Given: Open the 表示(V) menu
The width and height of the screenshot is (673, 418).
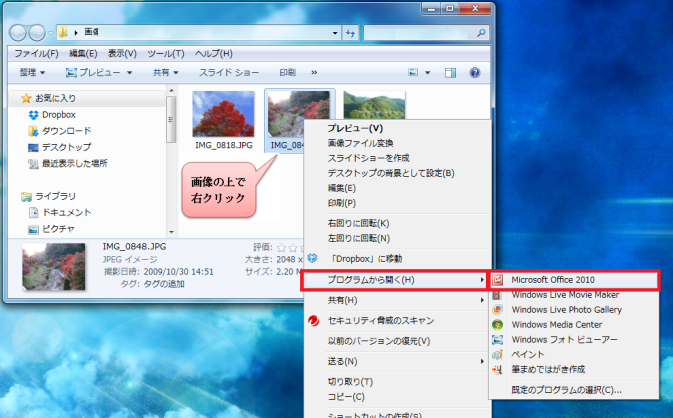Looking at the screenshot, I should click(x=122, y=54).
